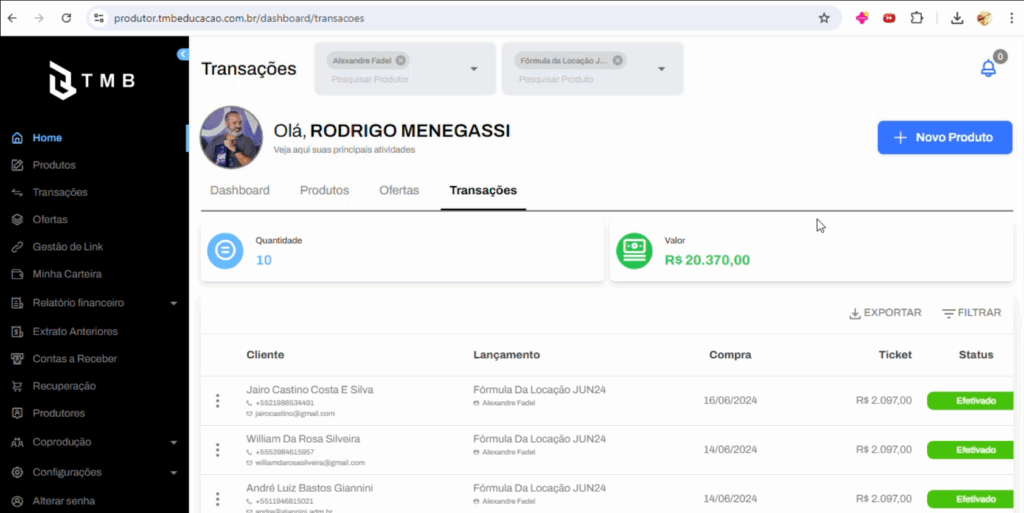Open Gestão de Link page

click(67, 247)
